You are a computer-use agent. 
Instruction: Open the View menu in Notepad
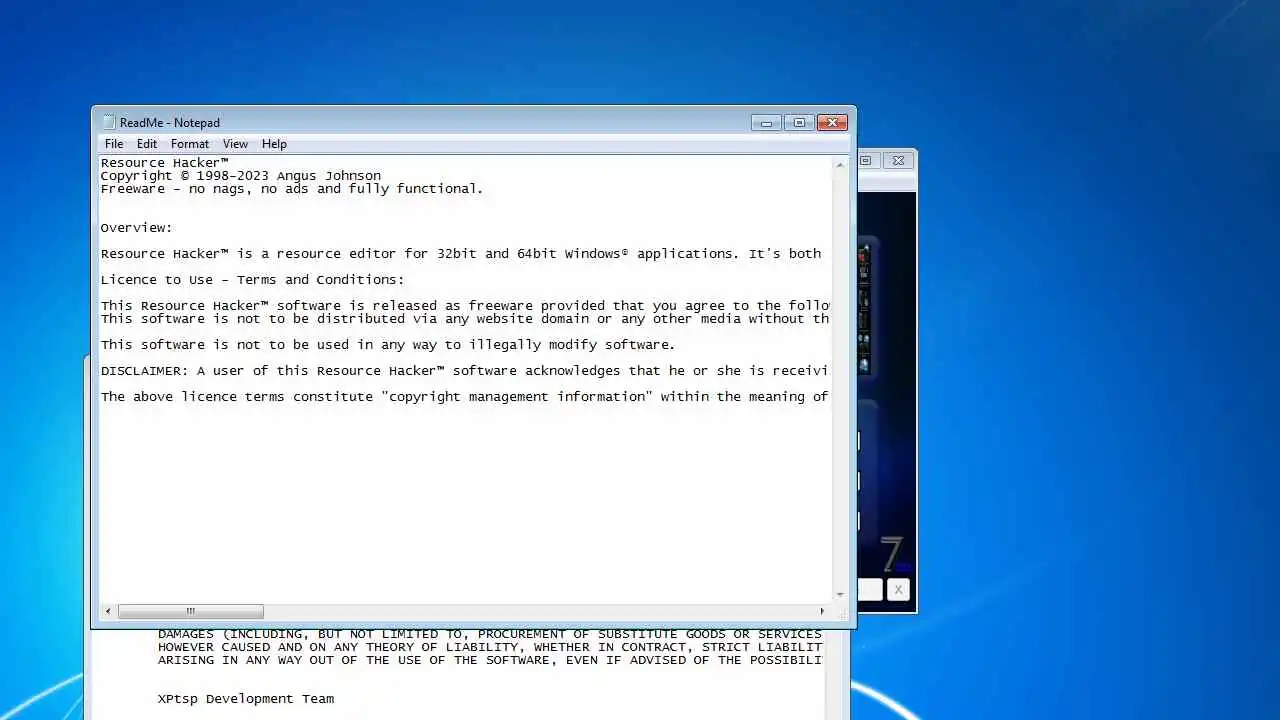click(235, 144)
